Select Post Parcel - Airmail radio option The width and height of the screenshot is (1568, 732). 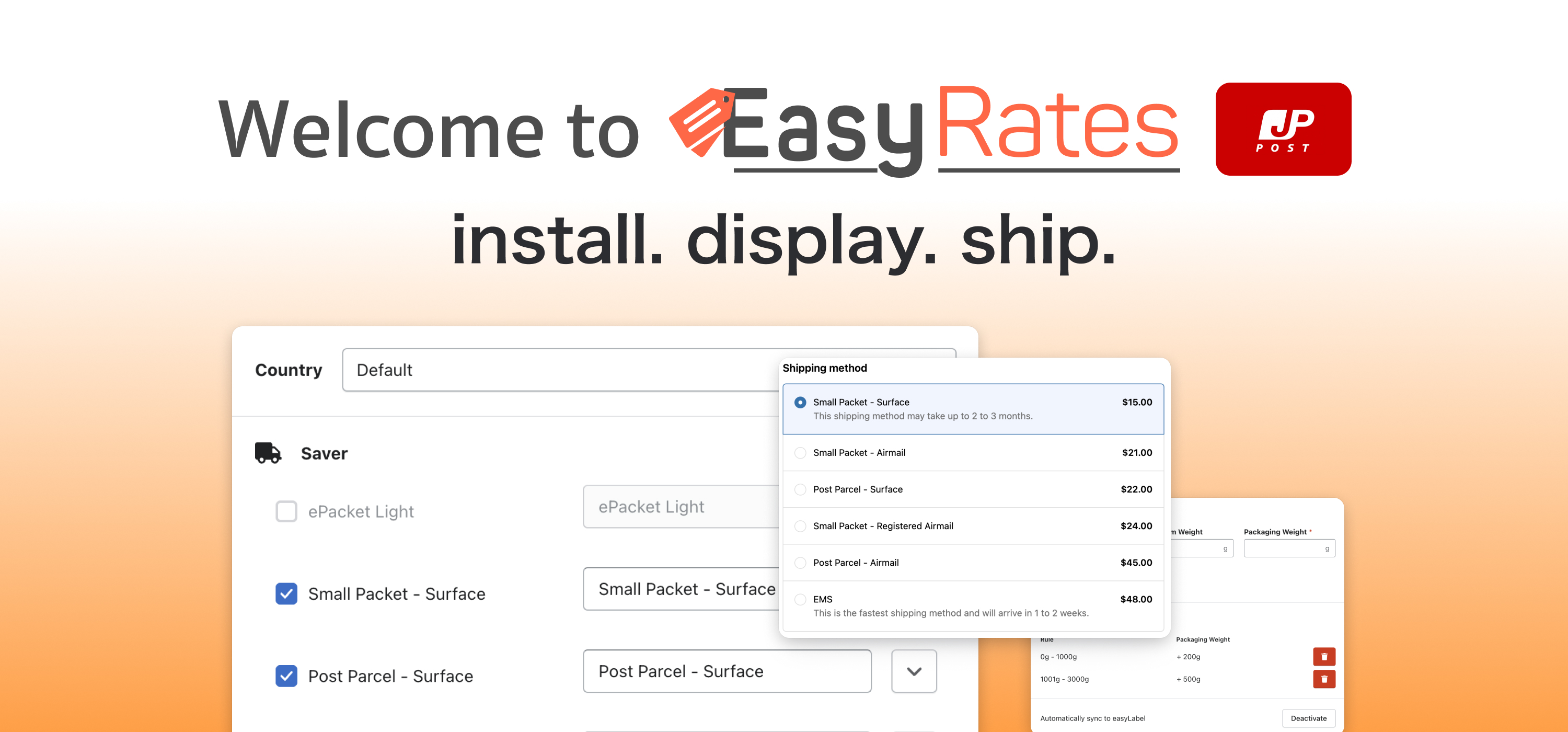[x=800, y=563]
